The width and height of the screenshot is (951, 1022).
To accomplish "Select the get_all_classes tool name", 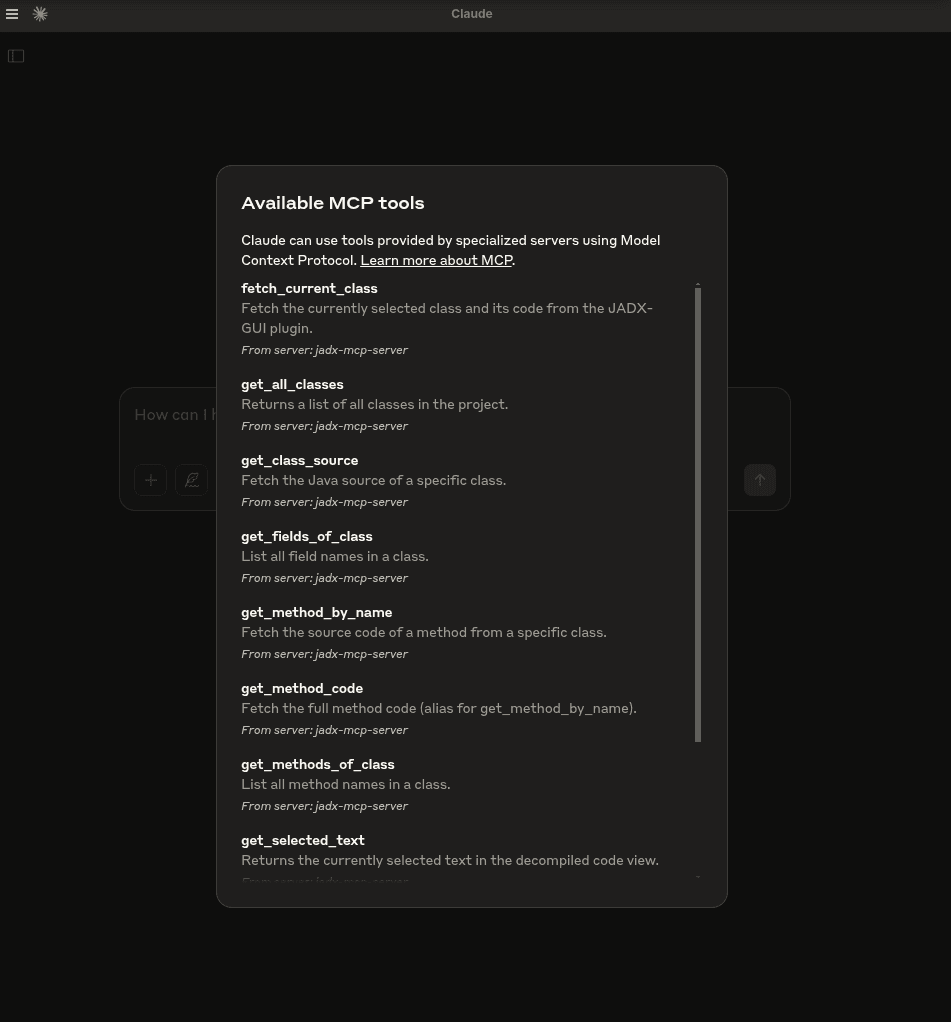I will (292, 385).
